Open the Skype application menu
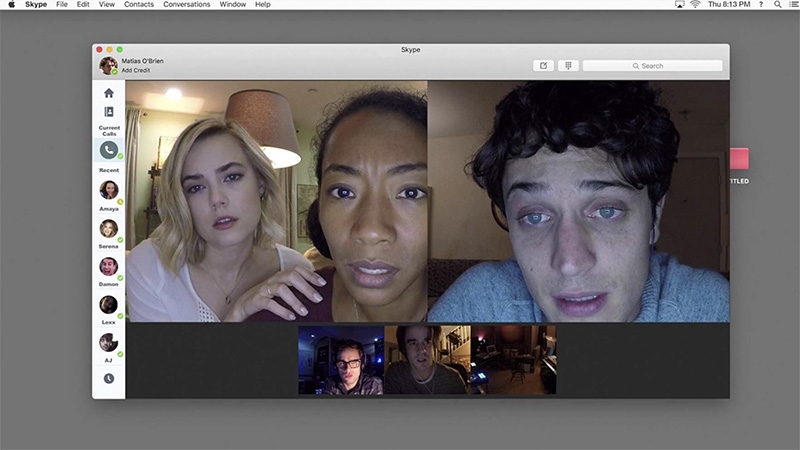This screenshot has height=450, width=800. tap(36, 4)
